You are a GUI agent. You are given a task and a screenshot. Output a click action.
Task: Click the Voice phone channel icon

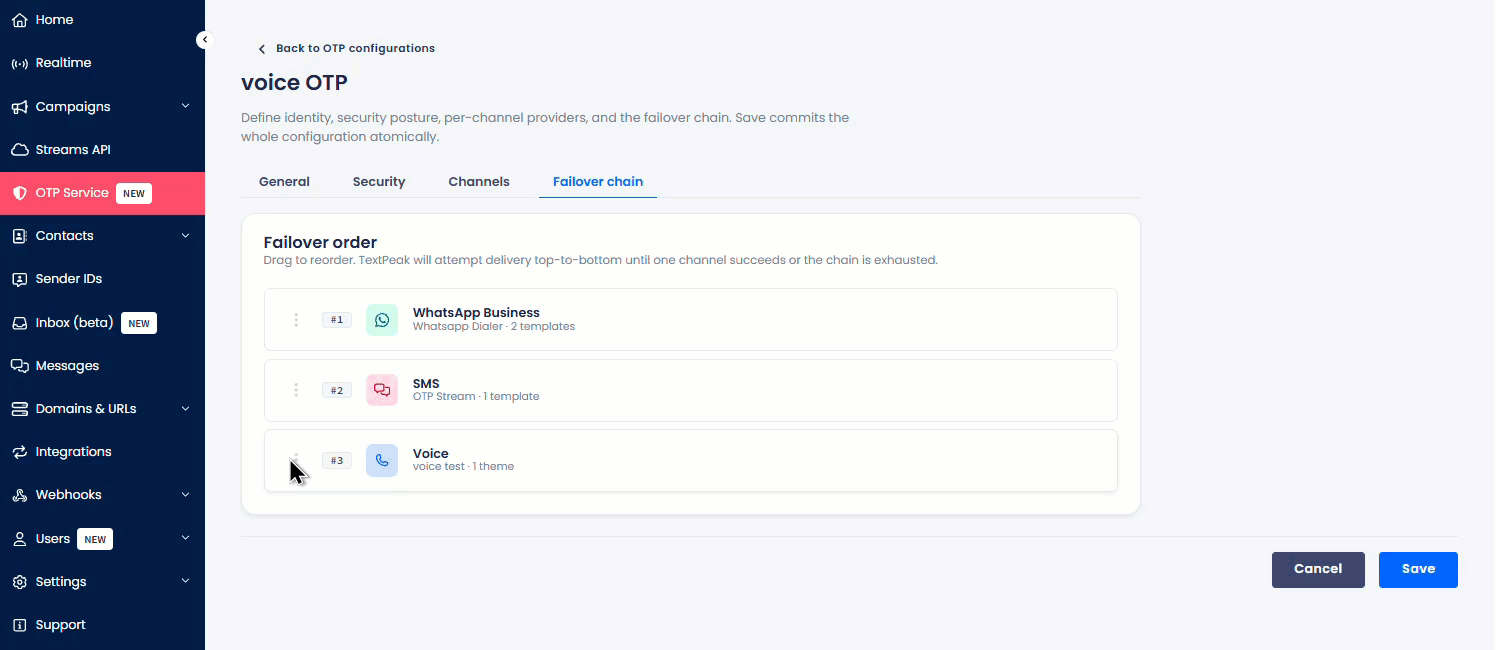coord(382,460)
